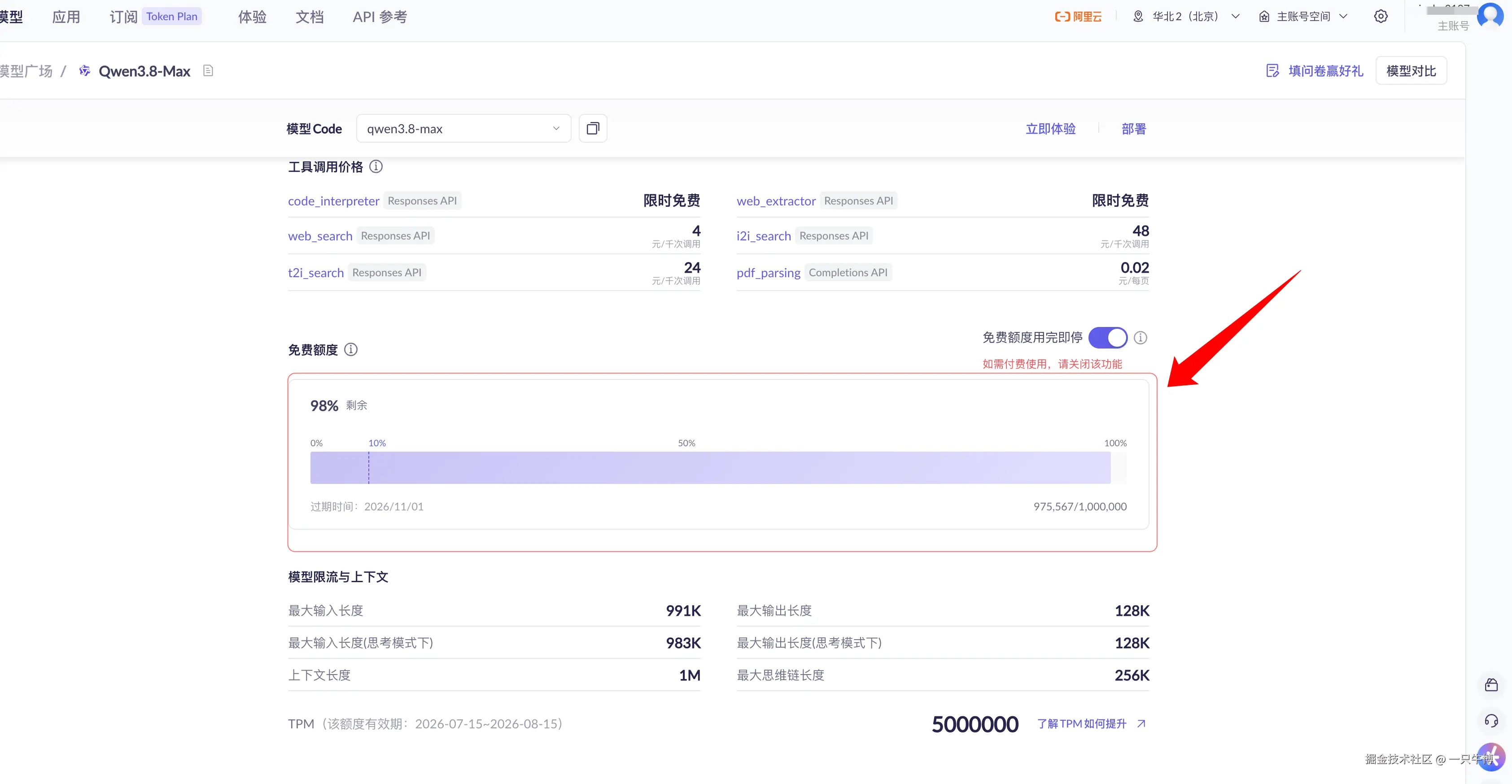This screenshot has height=784, width=1512.
Task: Click the i2i_search price 48
Action: tap(1141, 231)
